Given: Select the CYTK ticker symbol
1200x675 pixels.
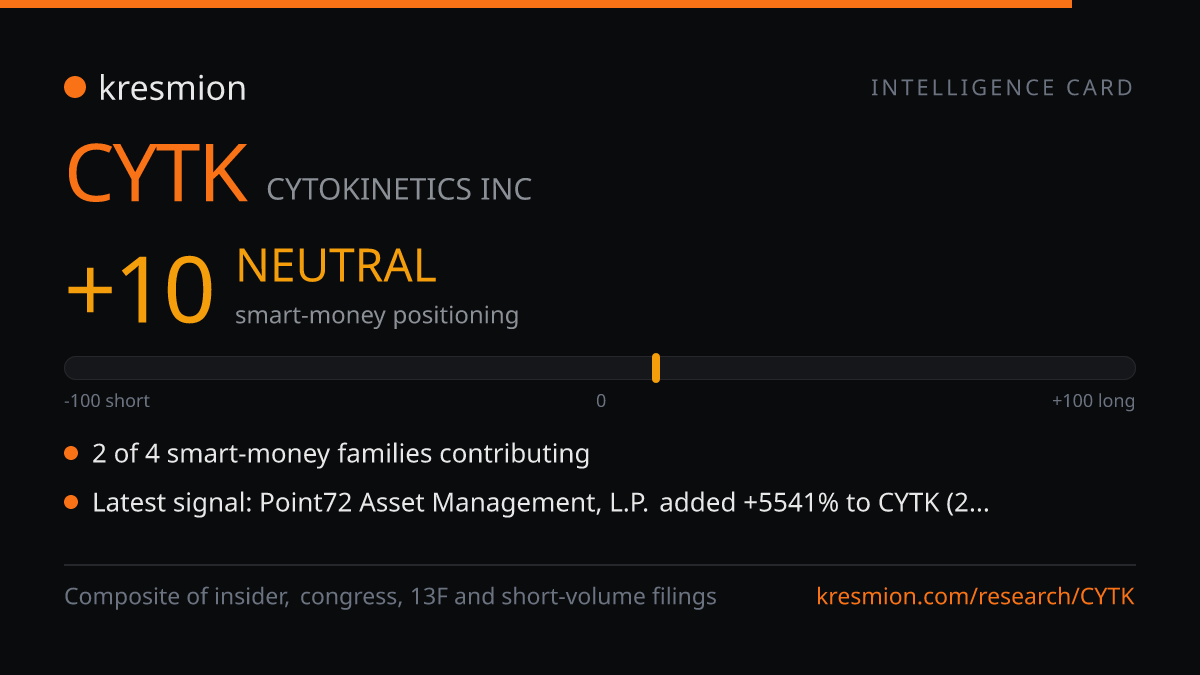Looking at the screenshot, I should pyautogui.click(x=157, y=174).
